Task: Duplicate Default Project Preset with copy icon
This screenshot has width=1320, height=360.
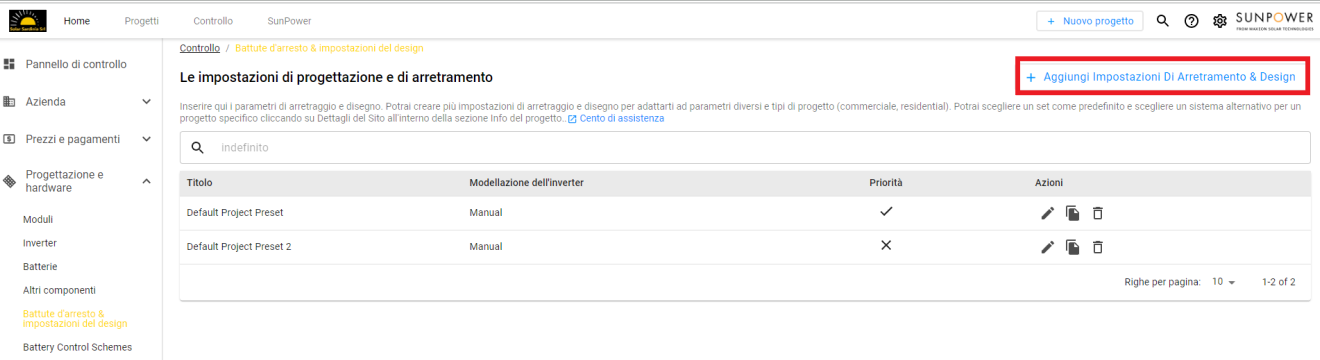Action: [x=1072, y=213]
